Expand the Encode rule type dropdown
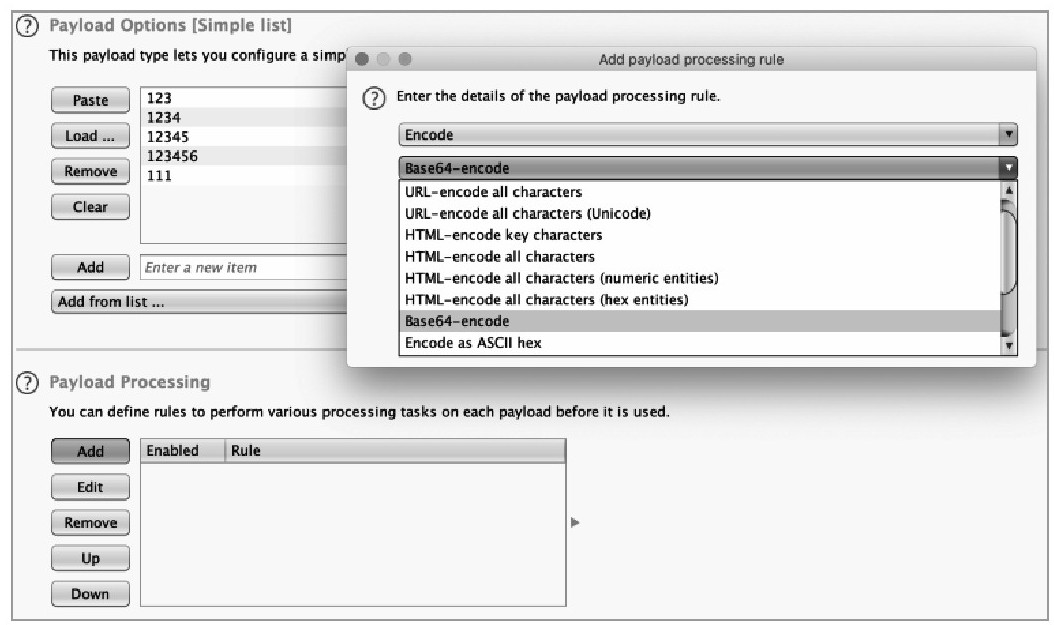This screenshot has height=625, width=1054. pyautogui.click(x=1008, y=134)
